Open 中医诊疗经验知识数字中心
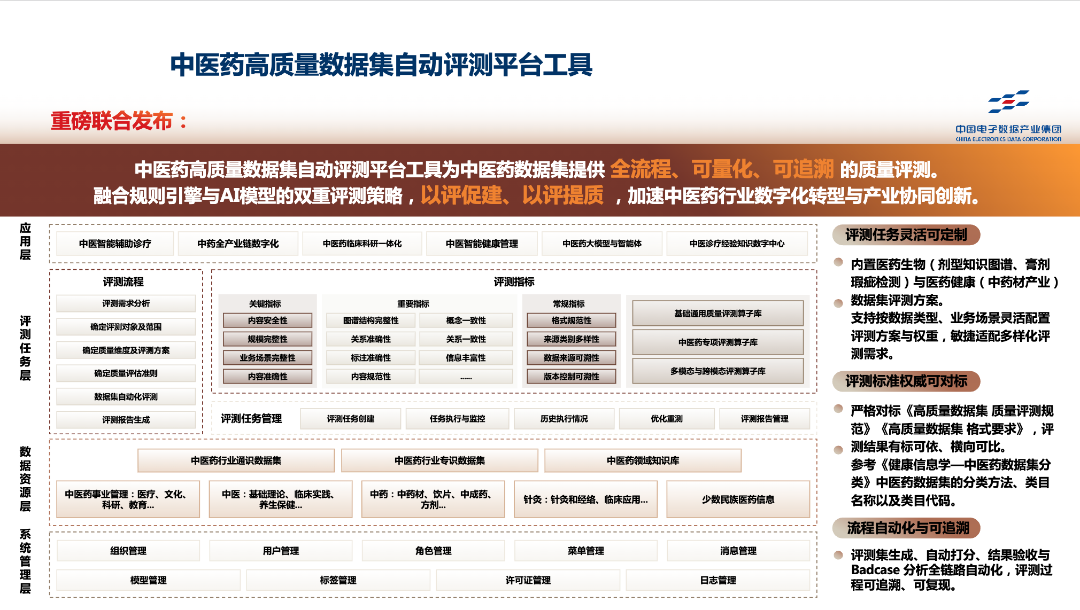The height and width of the screenshot is (610, 1080). click(737, 244)
